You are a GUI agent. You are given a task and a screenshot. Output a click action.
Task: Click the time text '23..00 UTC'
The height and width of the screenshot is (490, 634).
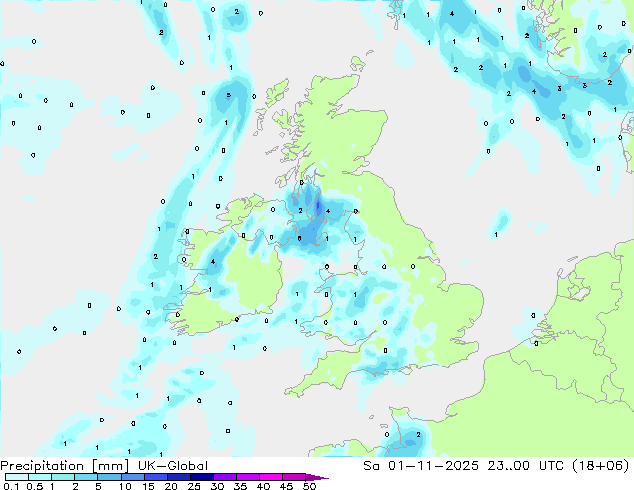[526, 466]
